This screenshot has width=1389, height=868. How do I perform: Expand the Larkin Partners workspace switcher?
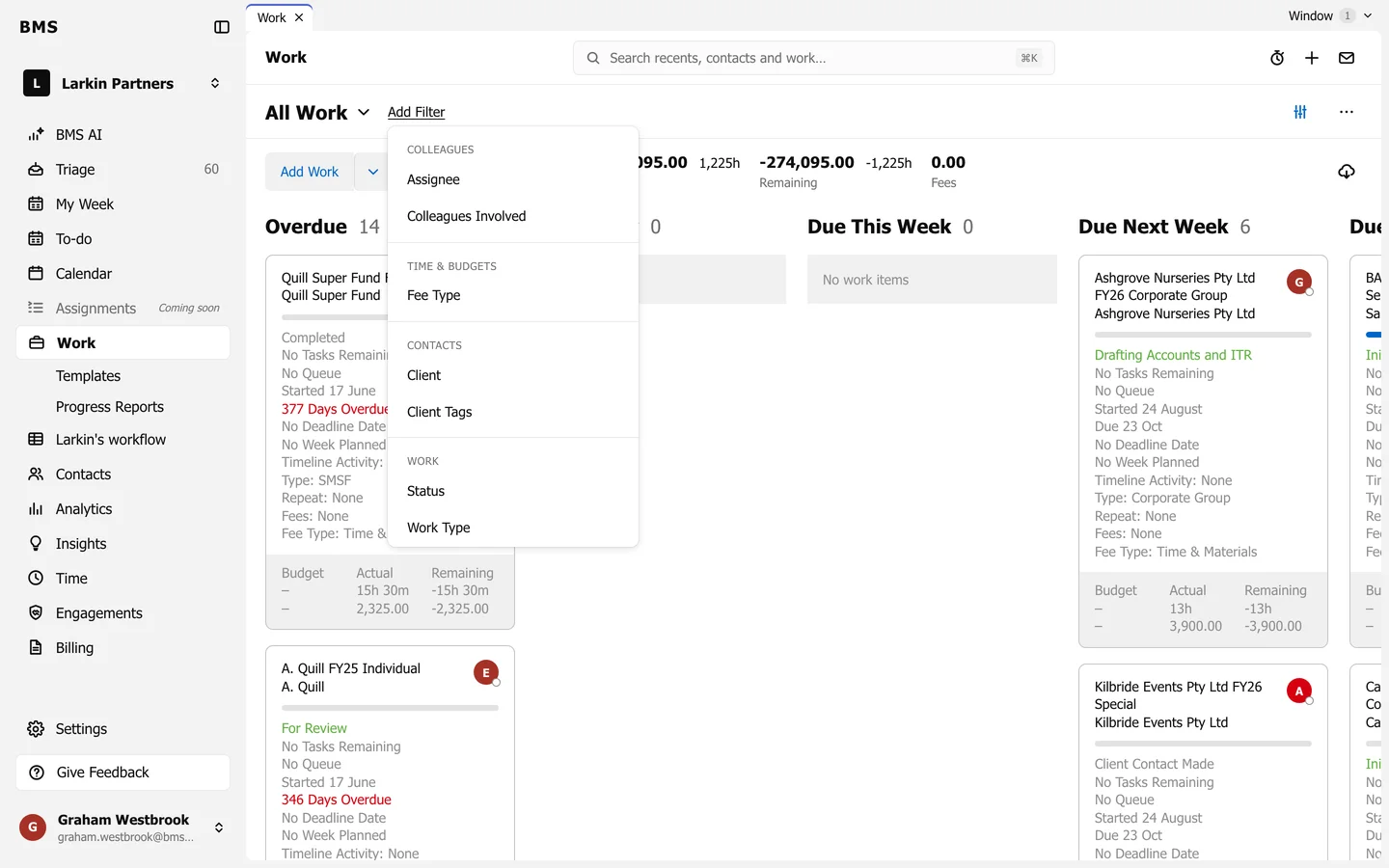coord(215,84)
